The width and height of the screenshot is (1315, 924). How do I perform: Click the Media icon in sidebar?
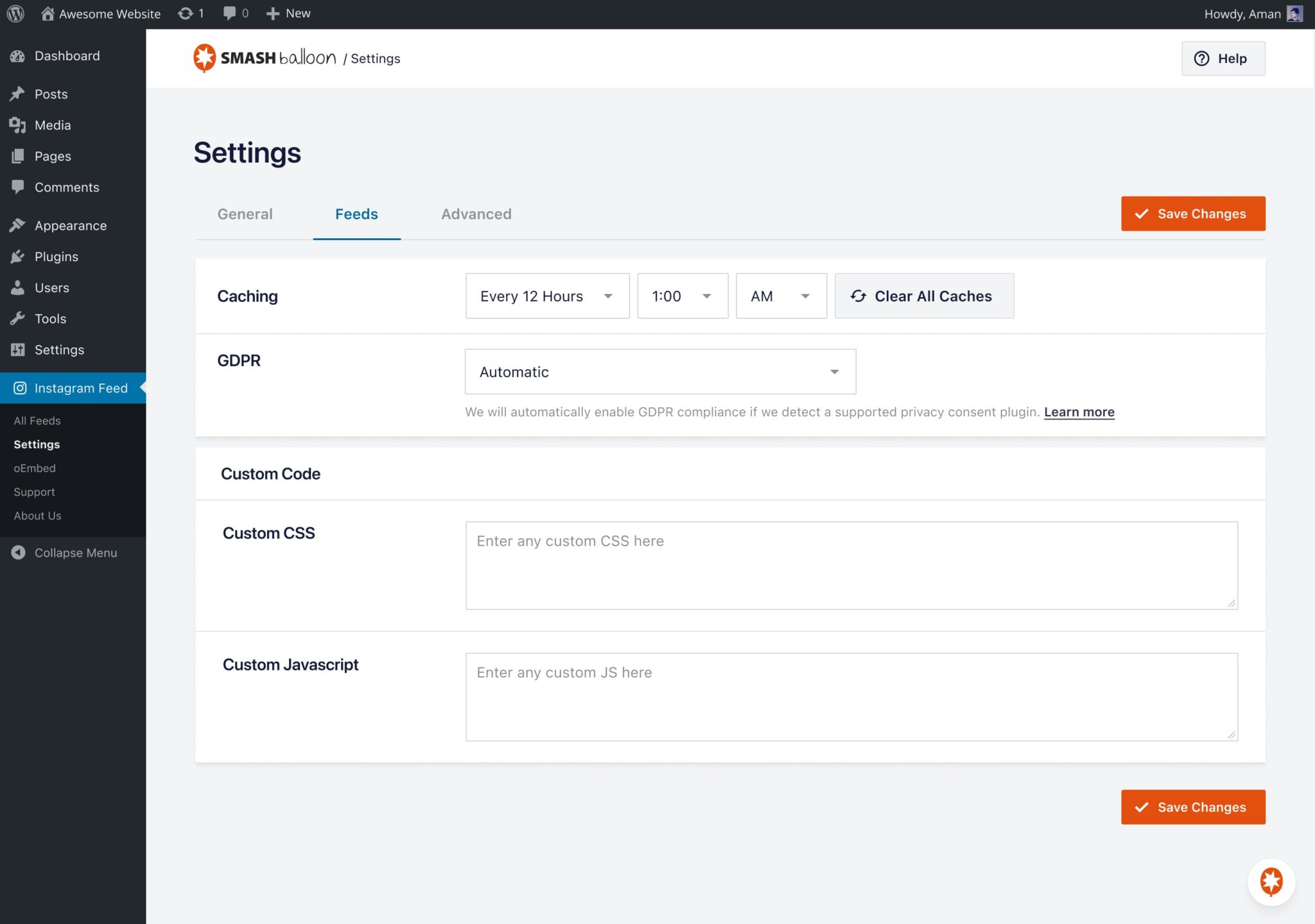(17, 125)
